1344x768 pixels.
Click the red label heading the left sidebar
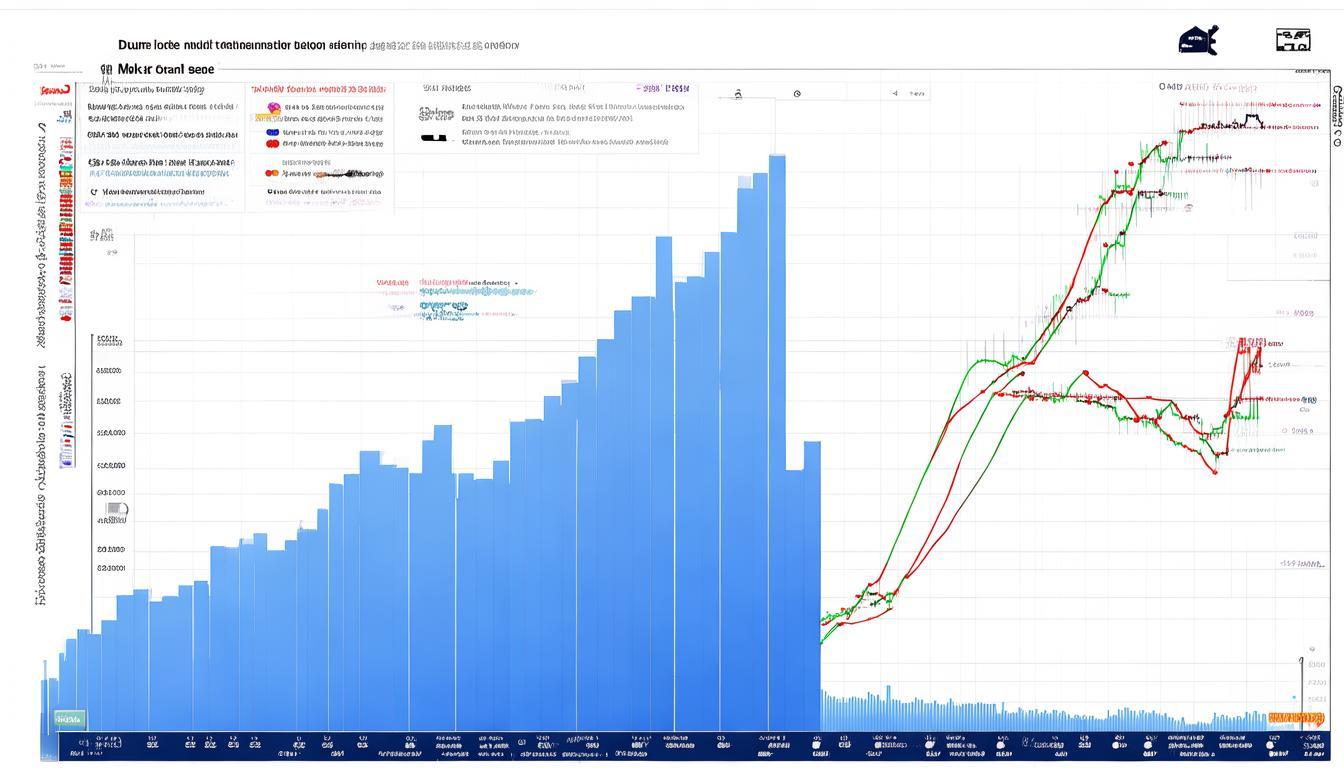pyautogui.click(x=54, y=91)
